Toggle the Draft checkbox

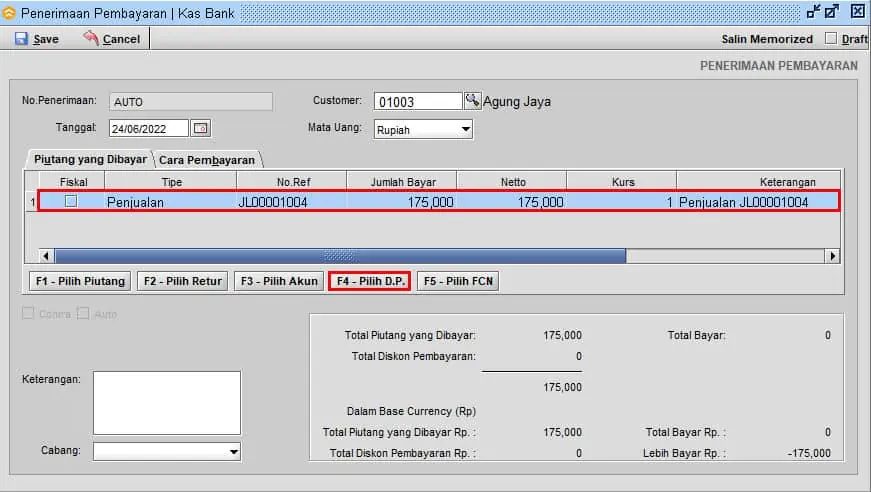830,38
